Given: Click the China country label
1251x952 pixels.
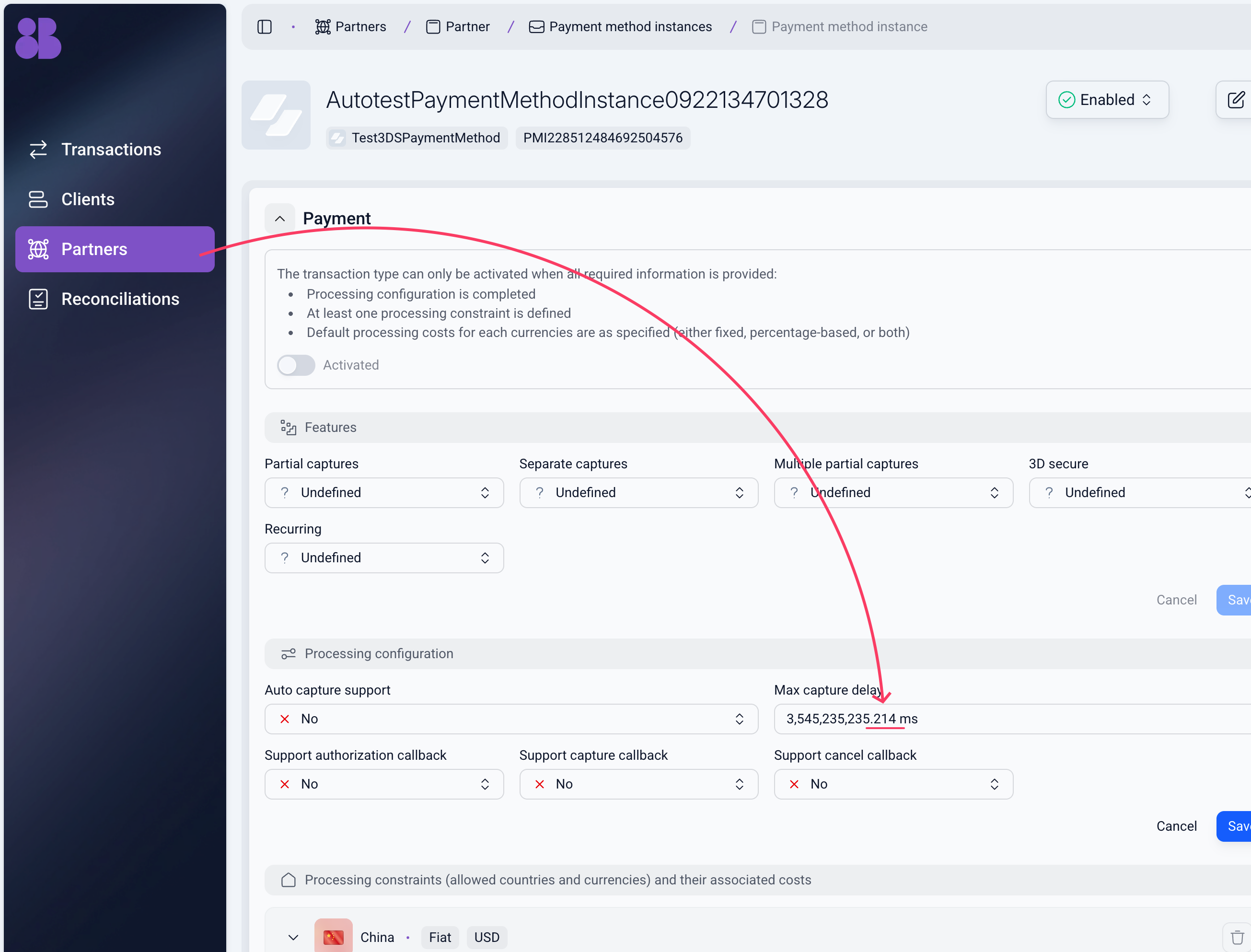Looking at the screenshot, I should 377,937.
